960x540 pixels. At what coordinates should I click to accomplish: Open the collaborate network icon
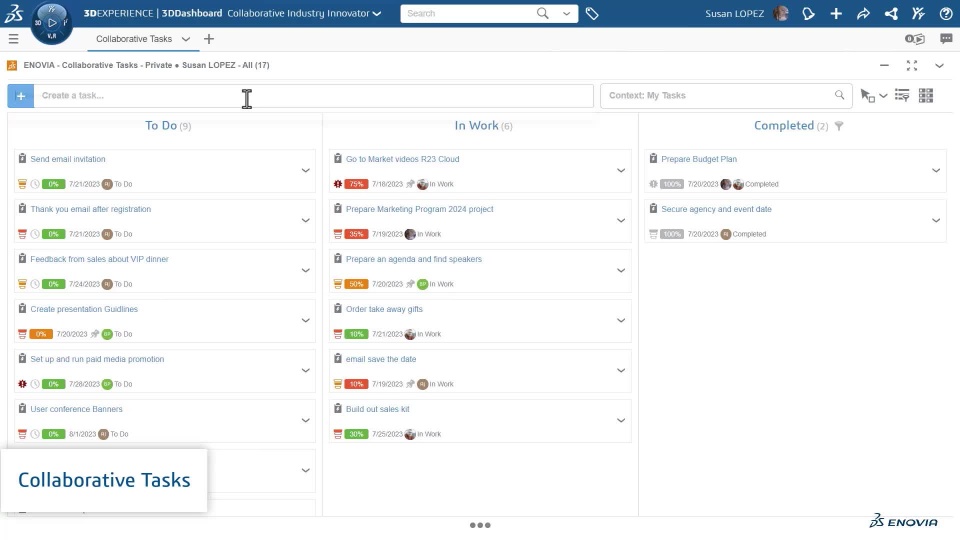point(891,13)
